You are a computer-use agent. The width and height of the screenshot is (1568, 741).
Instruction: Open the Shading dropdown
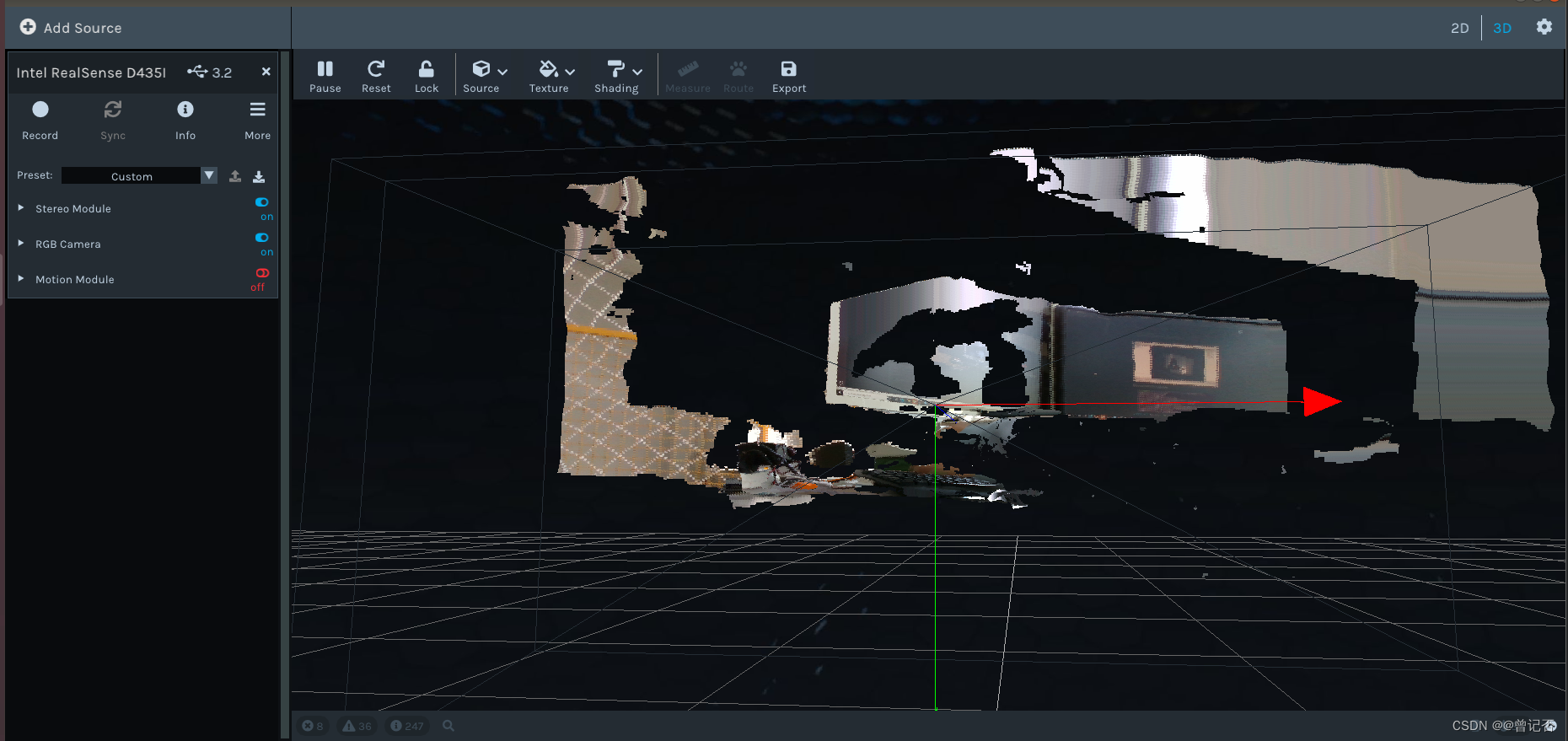coord(620,76)
